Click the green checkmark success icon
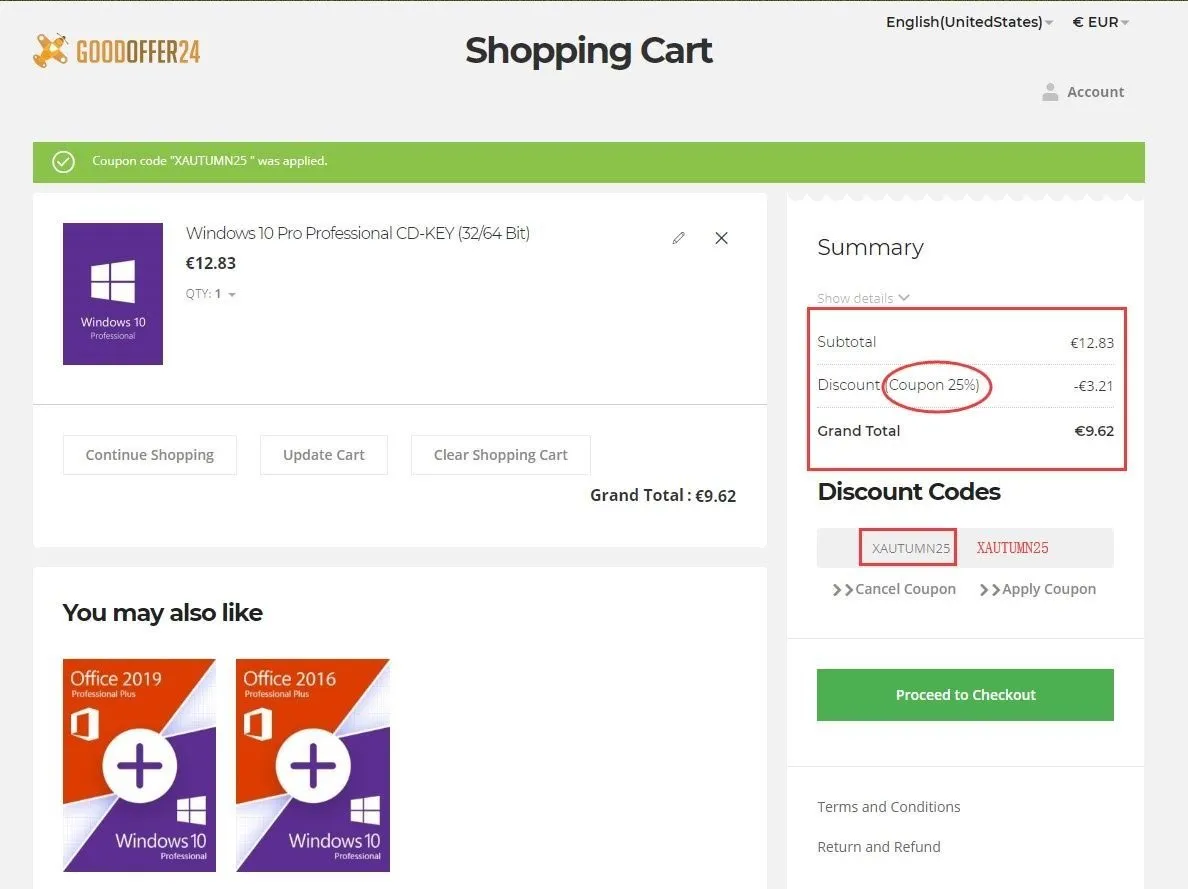This screenshot has width=1188, height=889. 64,161
